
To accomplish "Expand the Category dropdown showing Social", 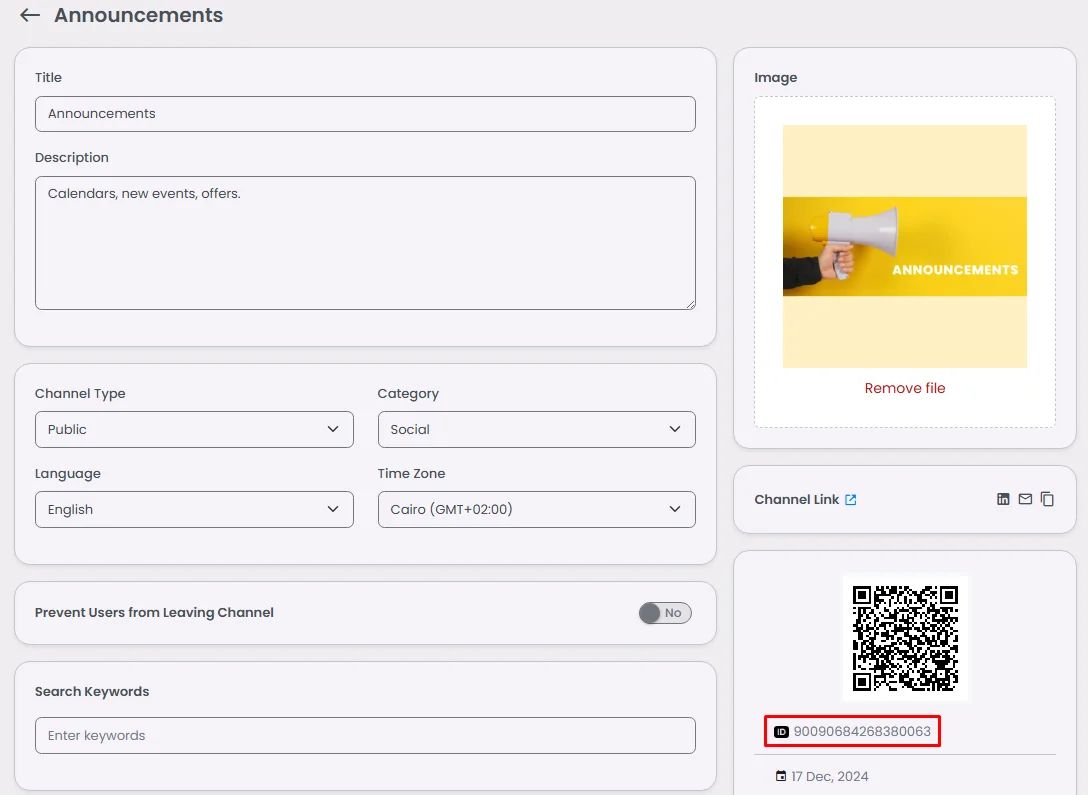I will pos(536,429).
